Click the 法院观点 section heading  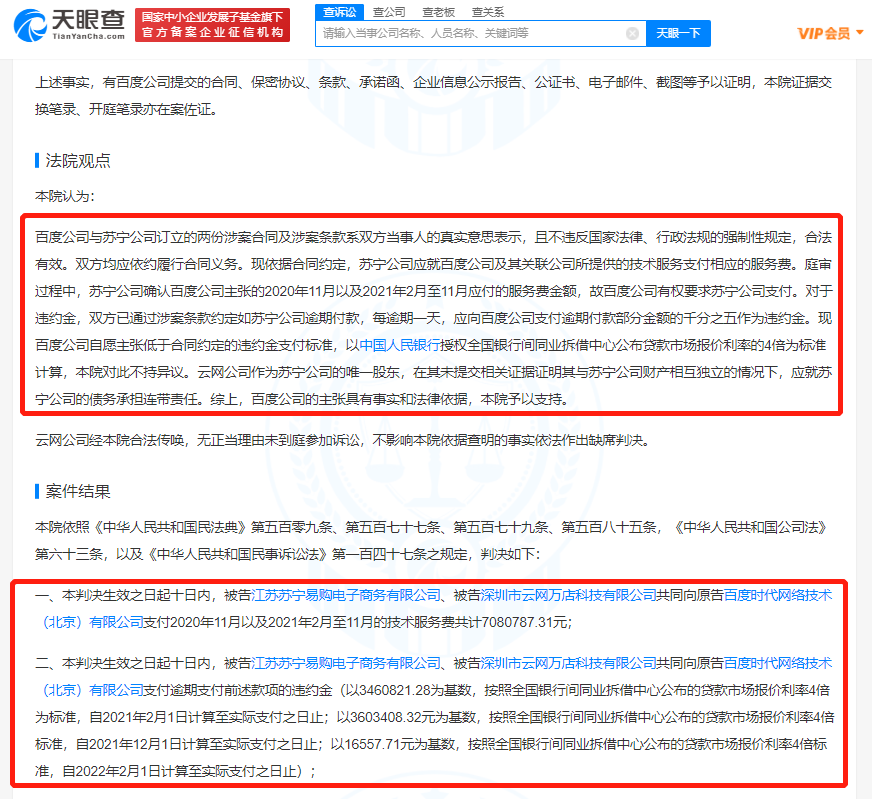point(78,160)
